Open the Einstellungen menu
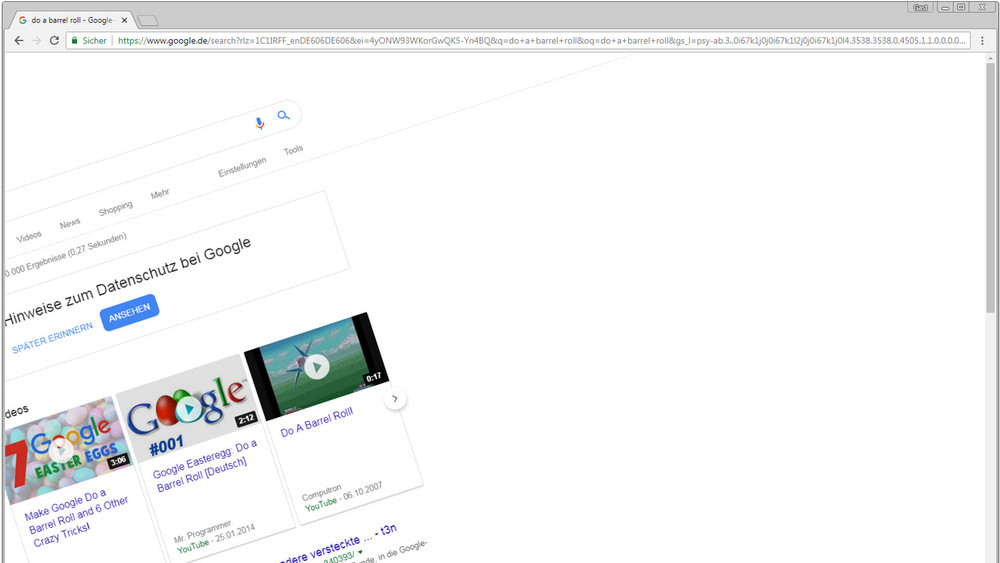1000x563 pixels. click(242, 168)
